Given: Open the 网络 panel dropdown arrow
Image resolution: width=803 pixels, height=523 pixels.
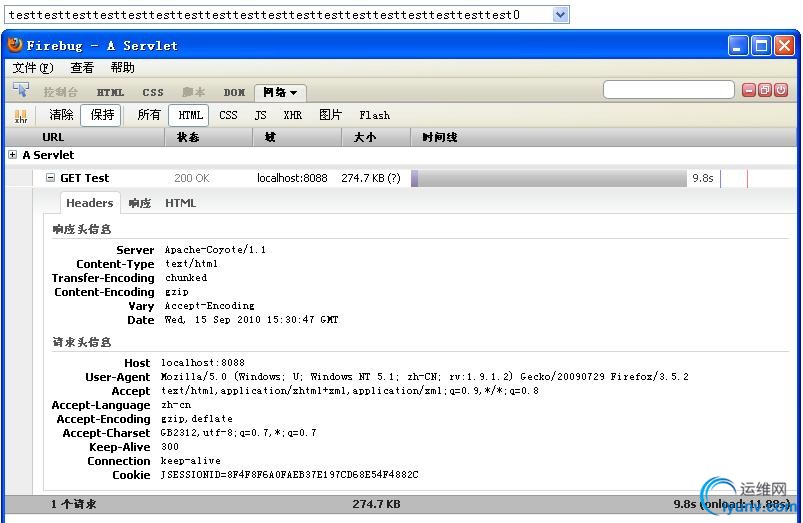Looking at the screenshot, I should click(x=293, y=93).
